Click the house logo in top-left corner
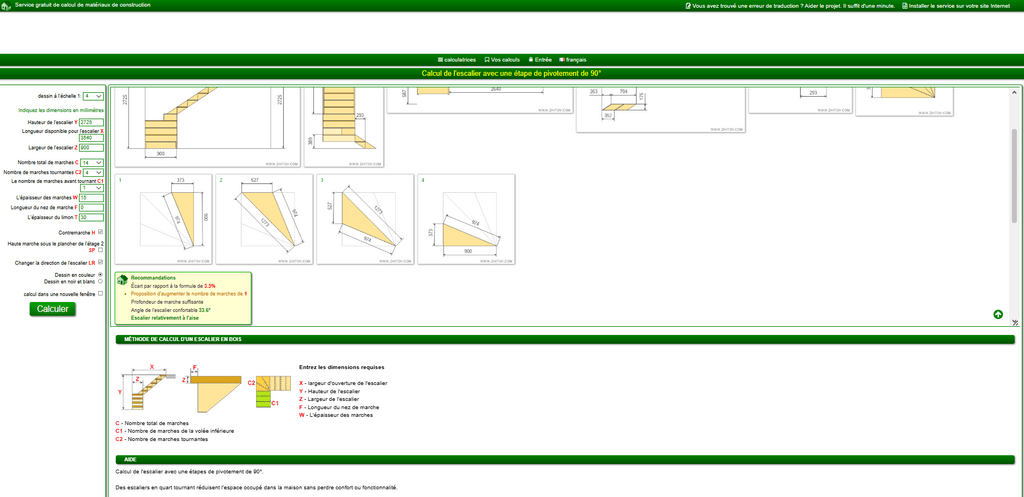Image resolution: width=1024 pixels, height=497 pixels. coord(6,6)
